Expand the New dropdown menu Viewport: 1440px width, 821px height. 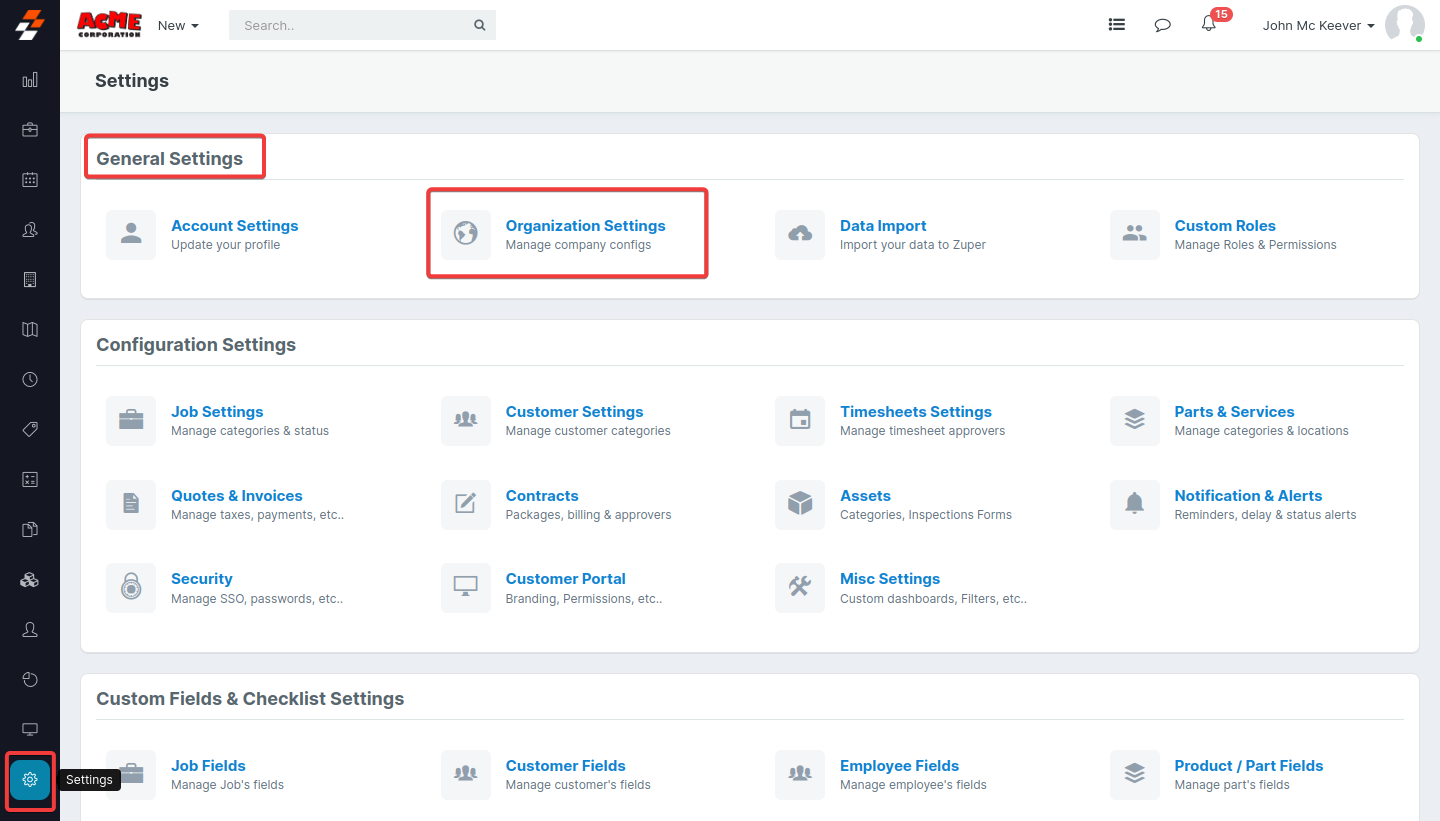178,25
